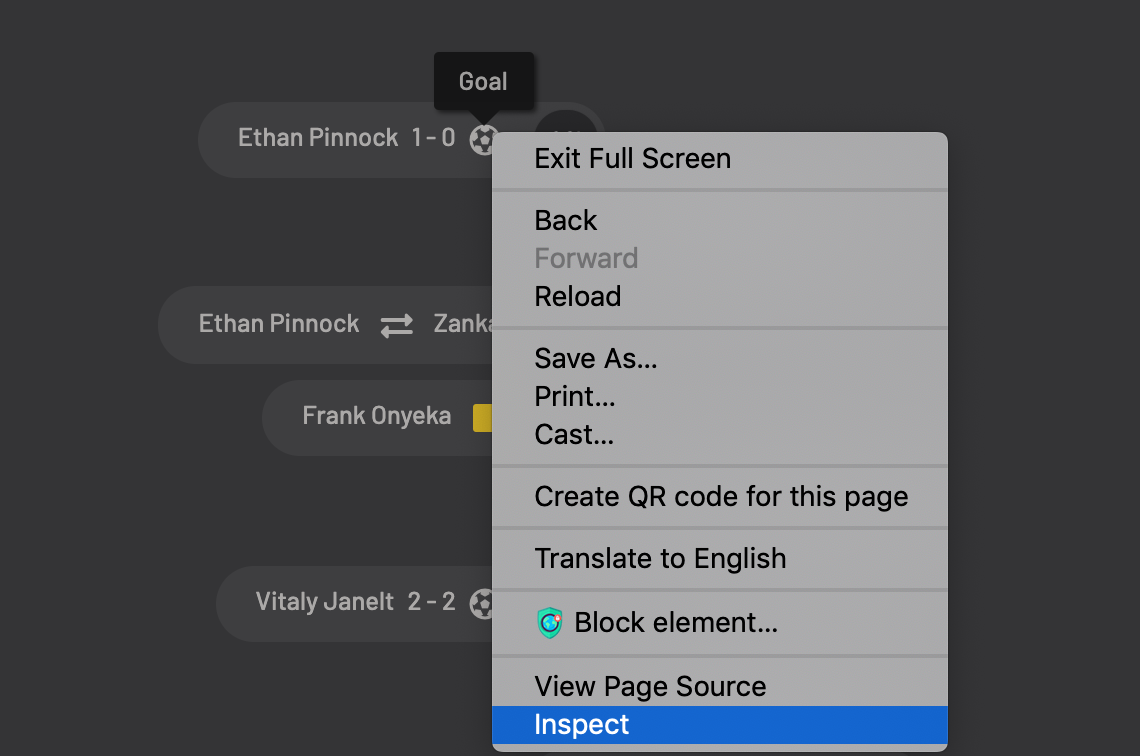
Task: Click Ethan Pinnock's name in the 1 - 0 event
Action: point(318,138)
